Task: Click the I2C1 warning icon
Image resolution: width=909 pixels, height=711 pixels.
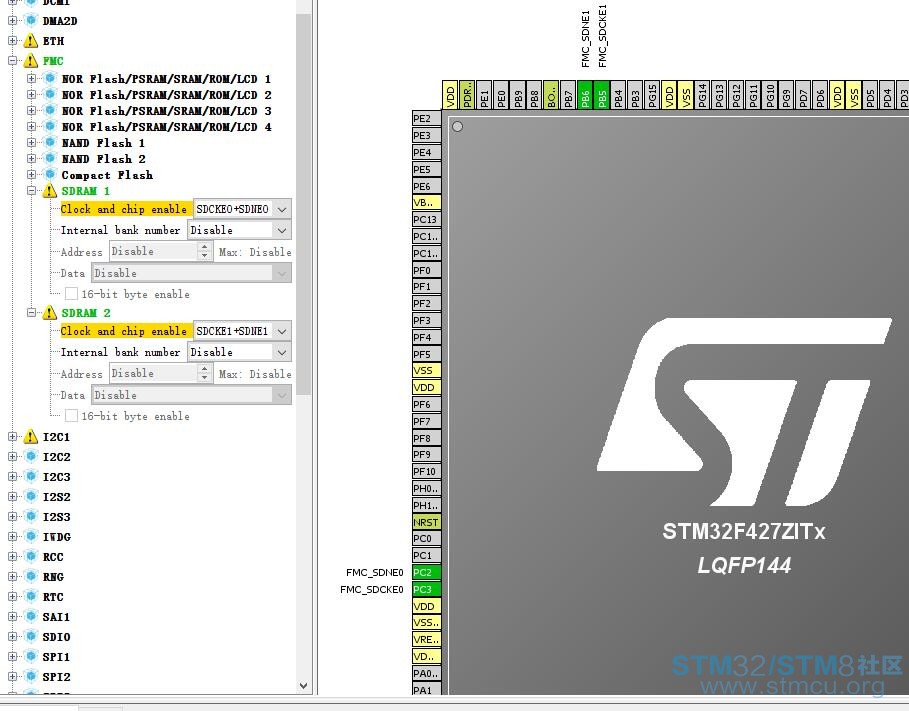Action: 30,437
